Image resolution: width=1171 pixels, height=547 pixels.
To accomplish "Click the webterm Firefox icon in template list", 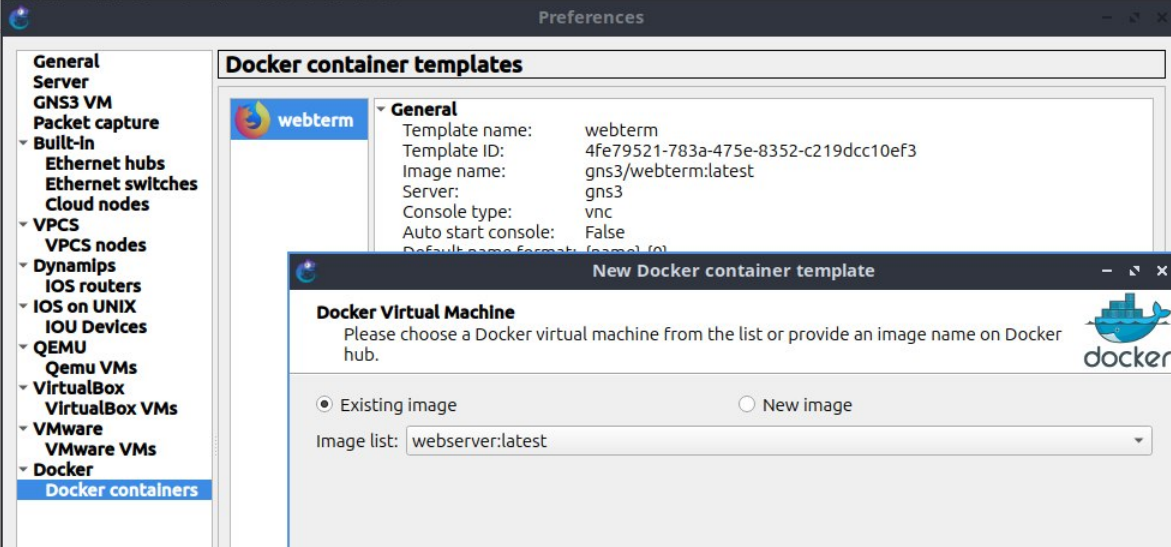I will (252, 120).
